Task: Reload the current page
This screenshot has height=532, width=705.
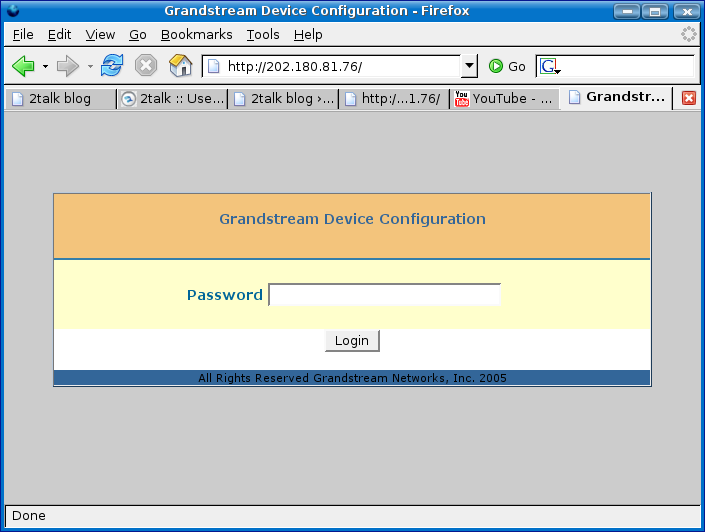Action: click(112, 66)
